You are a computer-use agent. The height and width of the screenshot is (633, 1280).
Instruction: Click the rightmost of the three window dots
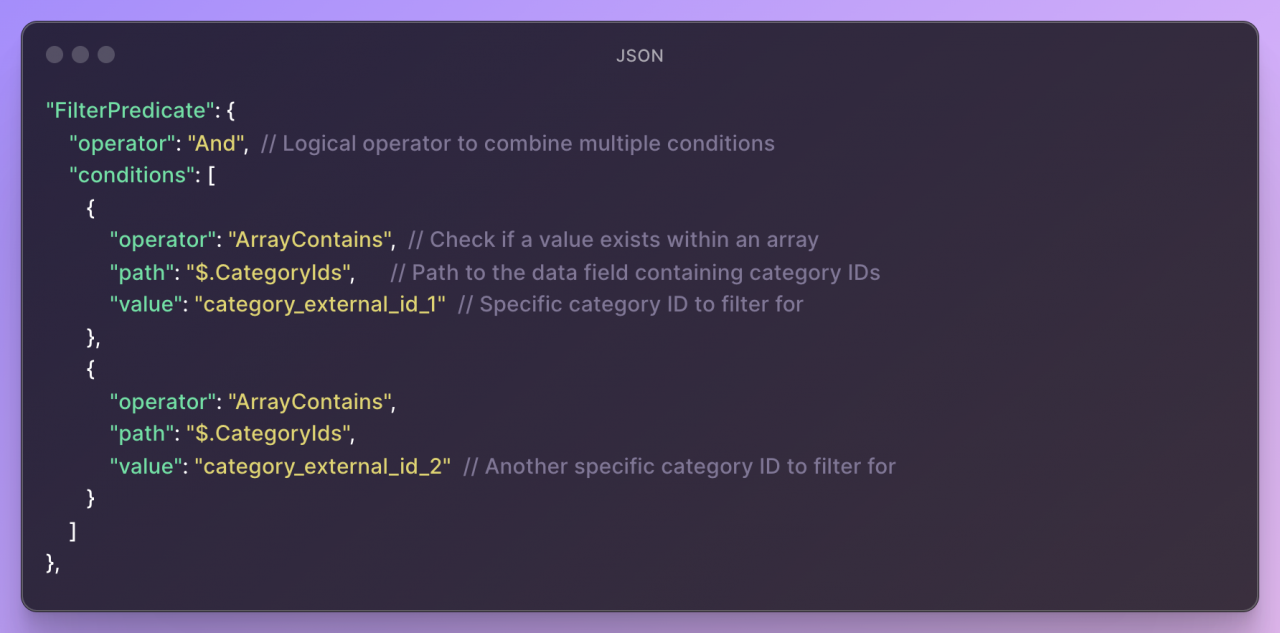click(106, 54)
